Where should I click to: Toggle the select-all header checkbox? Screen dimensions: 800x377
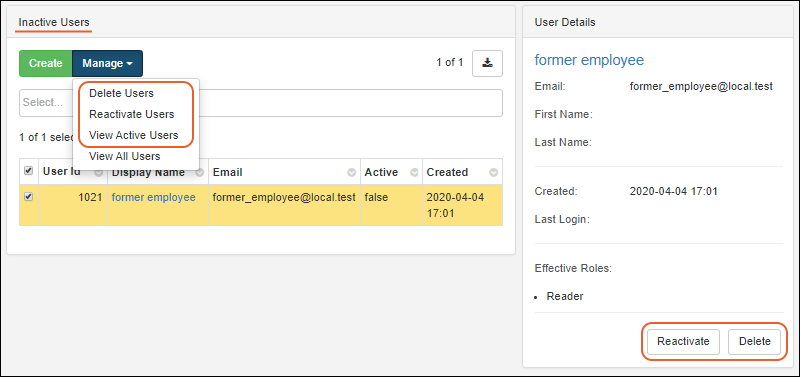[x=29, y=171]
